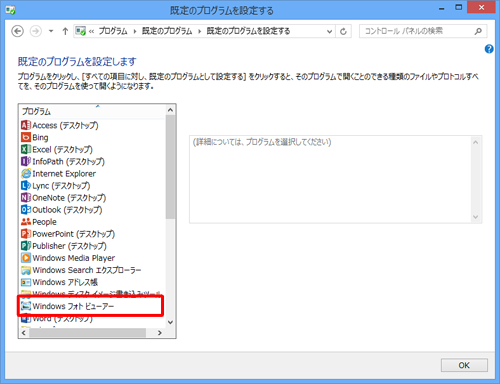Click the description box down scroll arrow
Screen dimensions: 500x384
coord(476,217)
